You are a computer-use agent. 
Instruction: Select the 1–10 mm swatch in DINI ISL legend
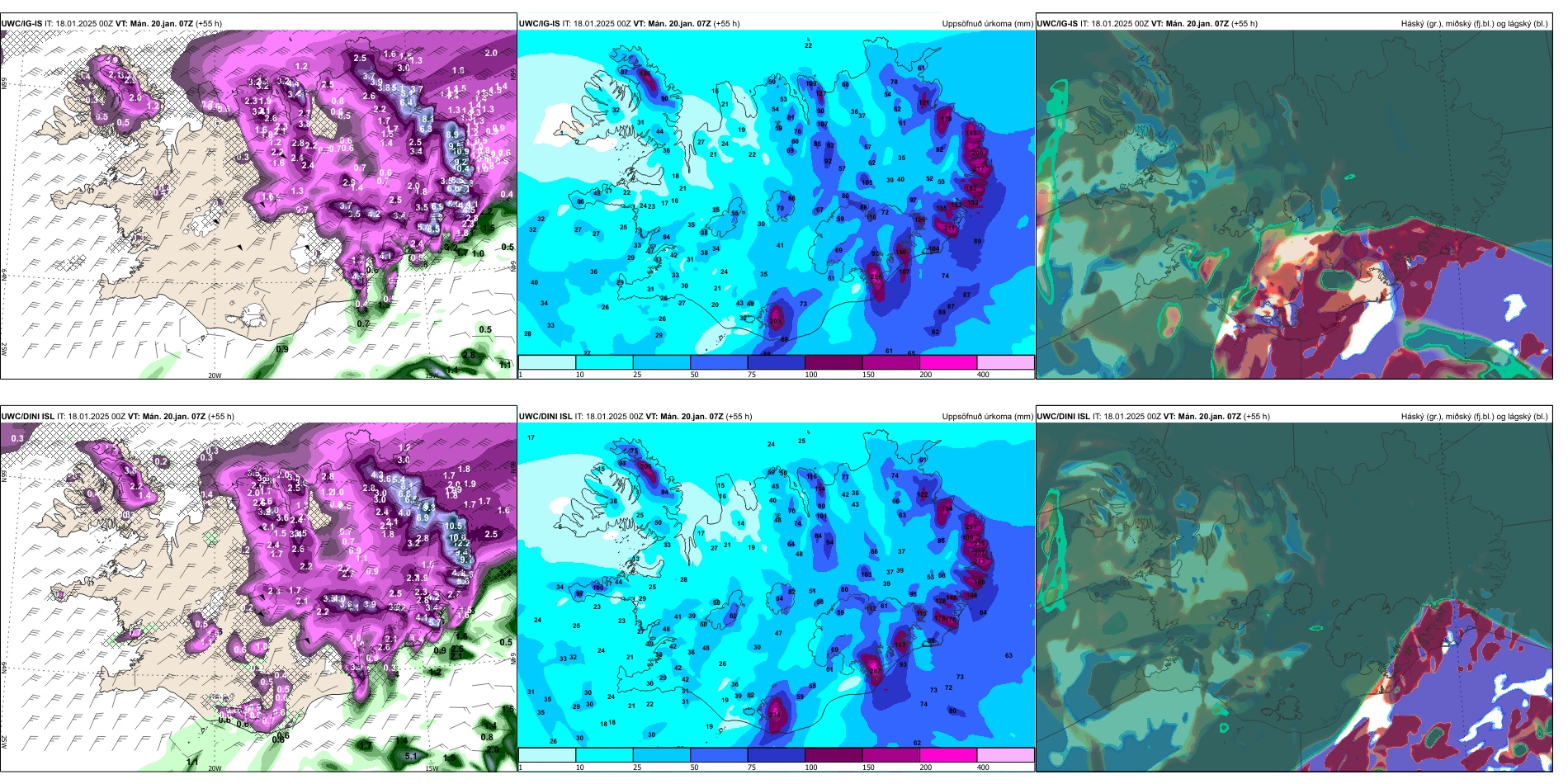coord(547,755)
